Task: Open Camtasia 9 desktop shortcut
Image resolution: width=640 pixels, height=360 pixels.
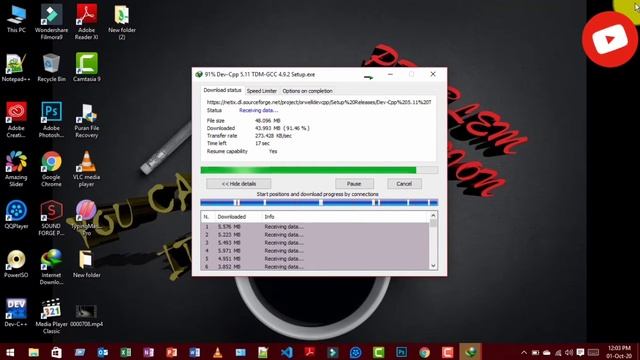Action: click(x=87, y=68)
